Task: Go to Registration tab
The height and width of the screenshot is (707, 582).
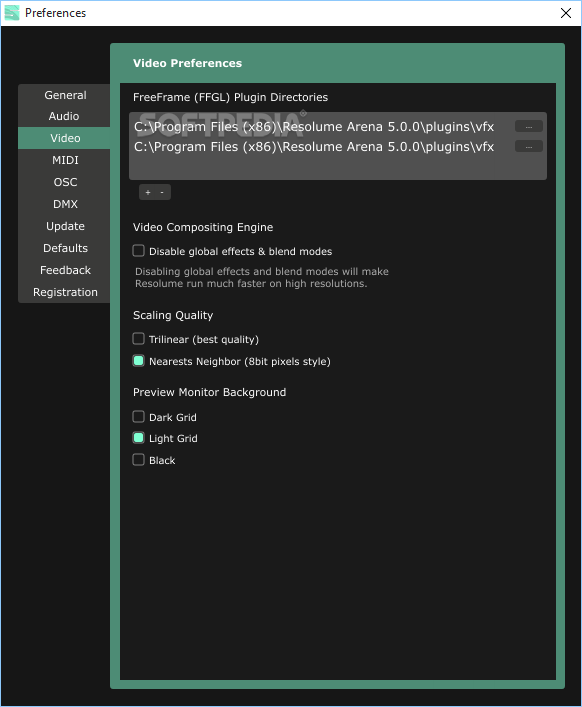Action: click(x=65, y=292)
